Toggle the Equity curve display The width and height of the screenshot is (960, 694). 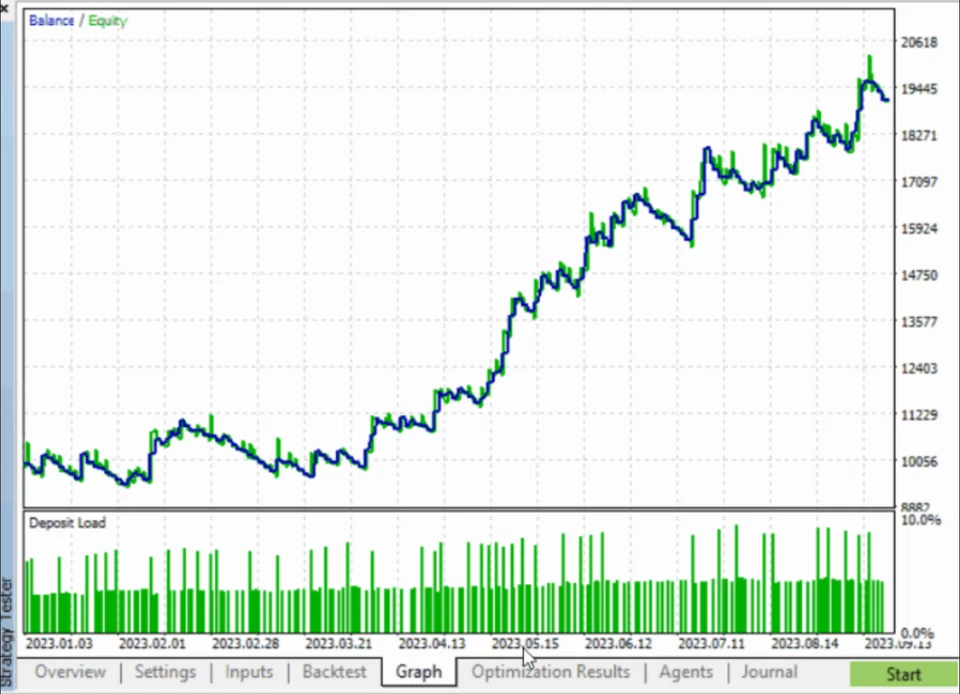(107, 19)
